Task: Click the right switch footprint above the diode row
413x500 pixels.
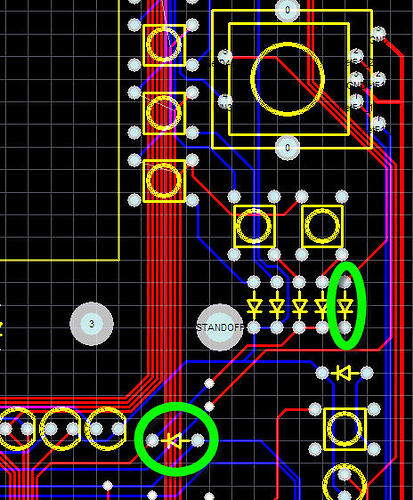Action: pos(322,226)
